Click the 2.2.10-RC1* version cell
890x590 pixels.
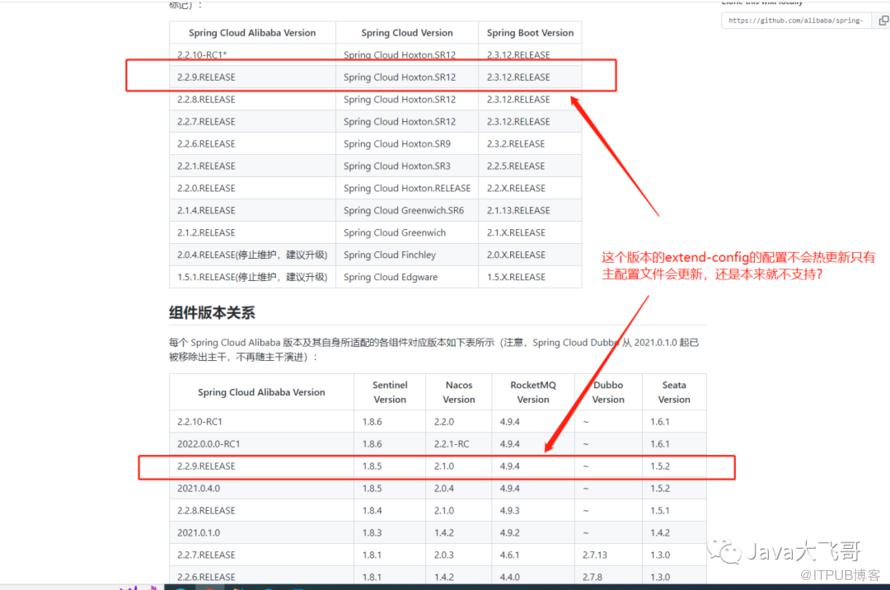205,55
